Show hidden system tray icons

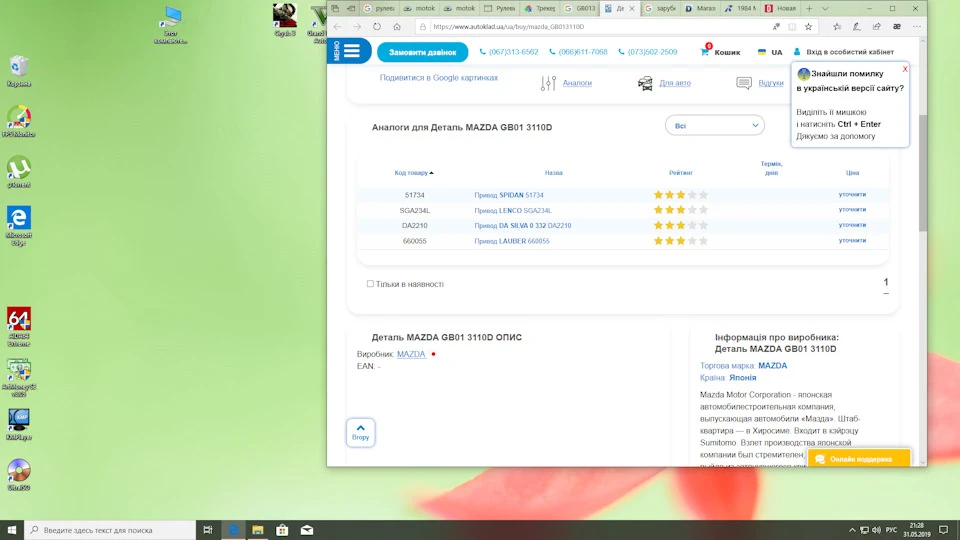[x=852, y=530]
